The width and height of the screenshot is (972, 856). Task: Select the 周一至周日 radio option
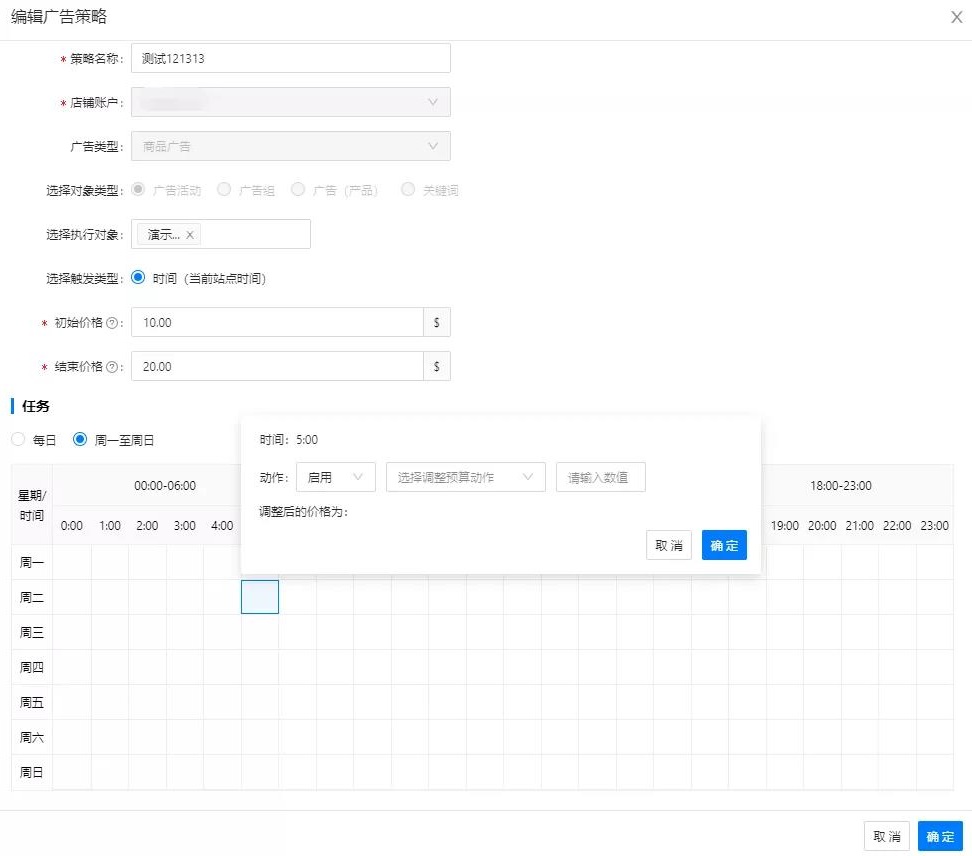point(80,440)
